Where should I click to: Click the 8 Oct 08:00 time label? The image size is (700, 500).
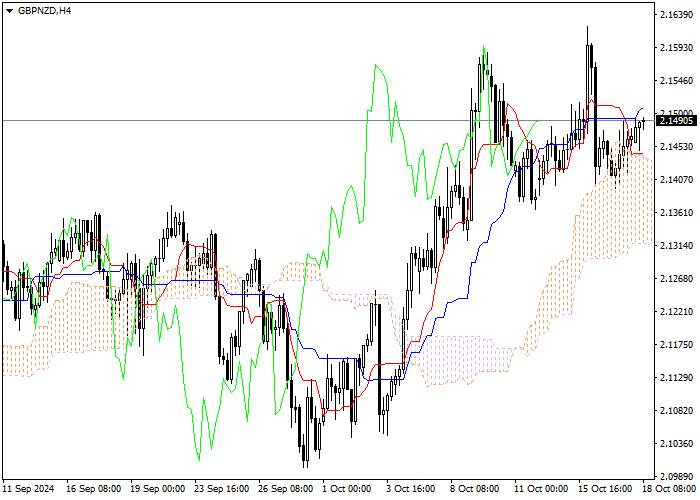coord(475,489)
